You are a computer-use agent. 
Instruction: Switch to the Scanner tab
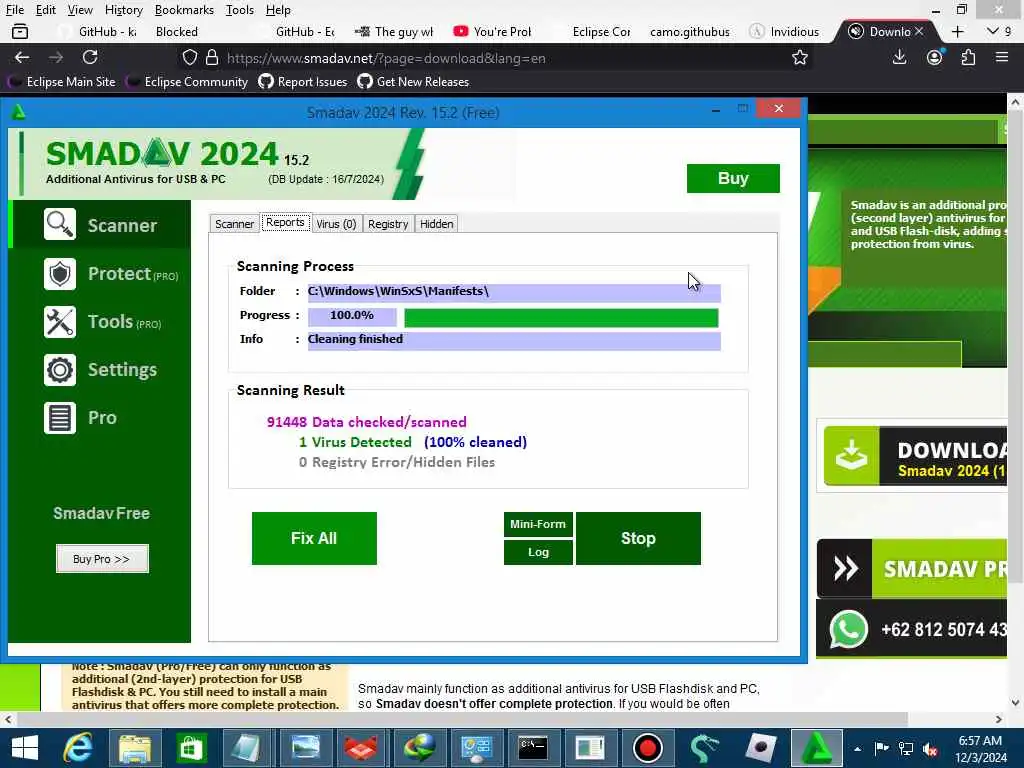click(x=234, y=224)
